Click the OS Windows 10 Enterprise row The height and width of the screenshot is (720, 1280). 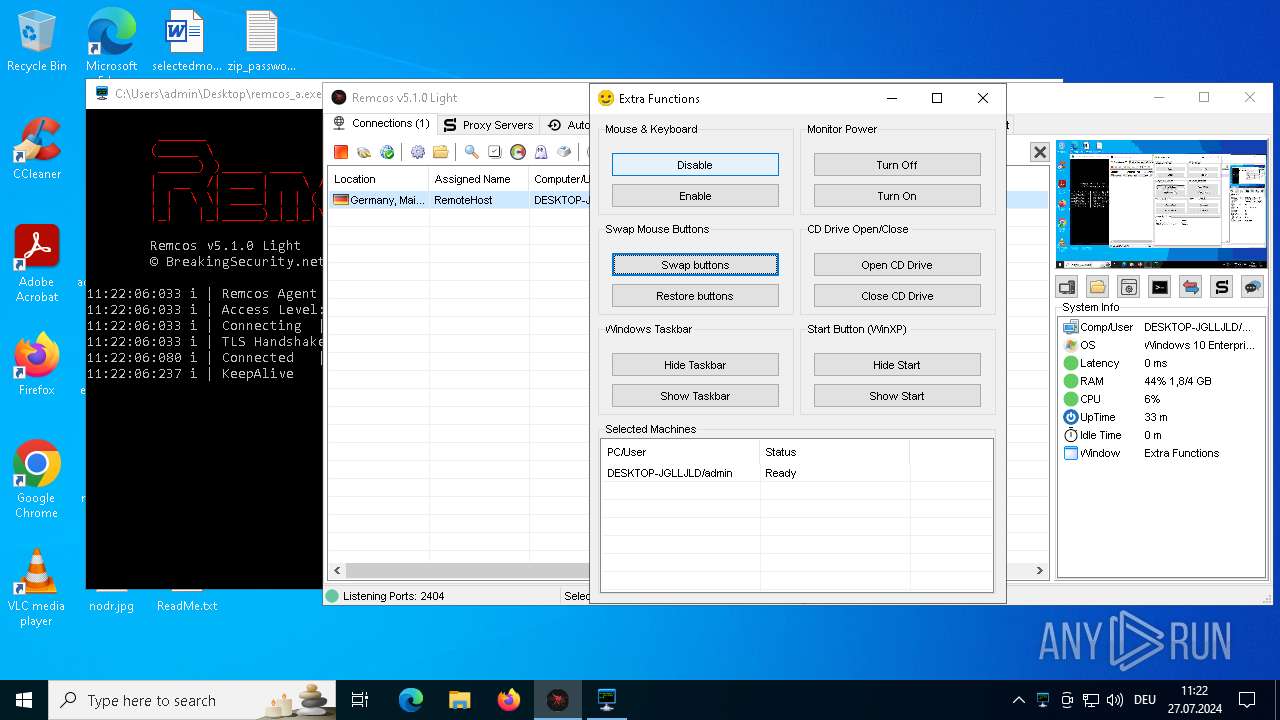tap(1160, 345)
